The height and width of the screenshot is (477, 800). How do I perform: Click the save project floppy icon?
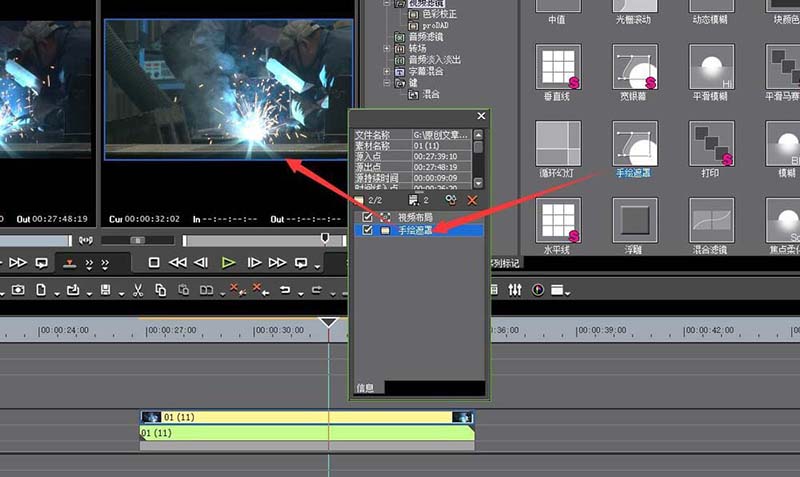[x=105, y=290]
